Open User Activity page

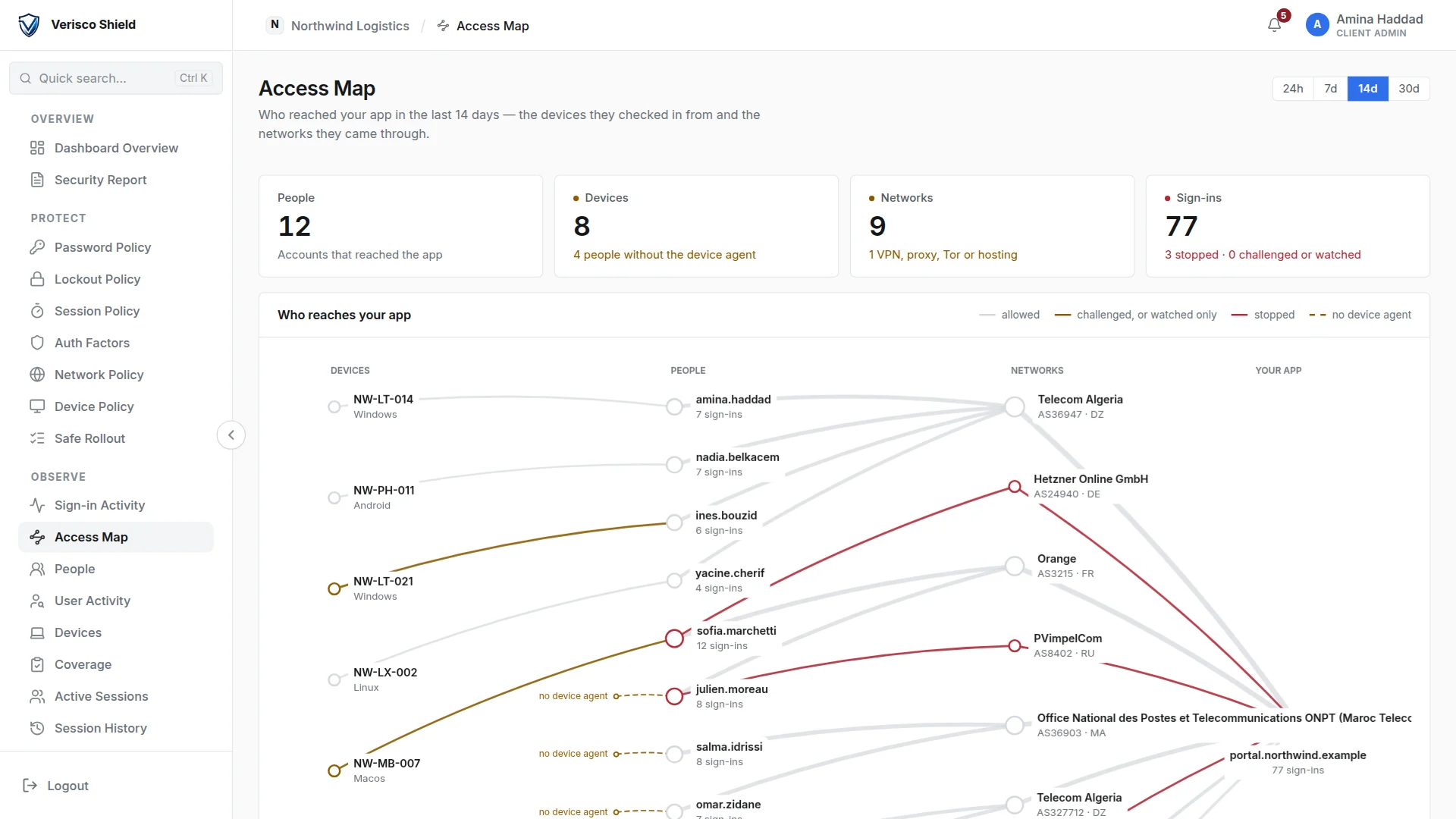pyautogui.click(x=116, y=601)
